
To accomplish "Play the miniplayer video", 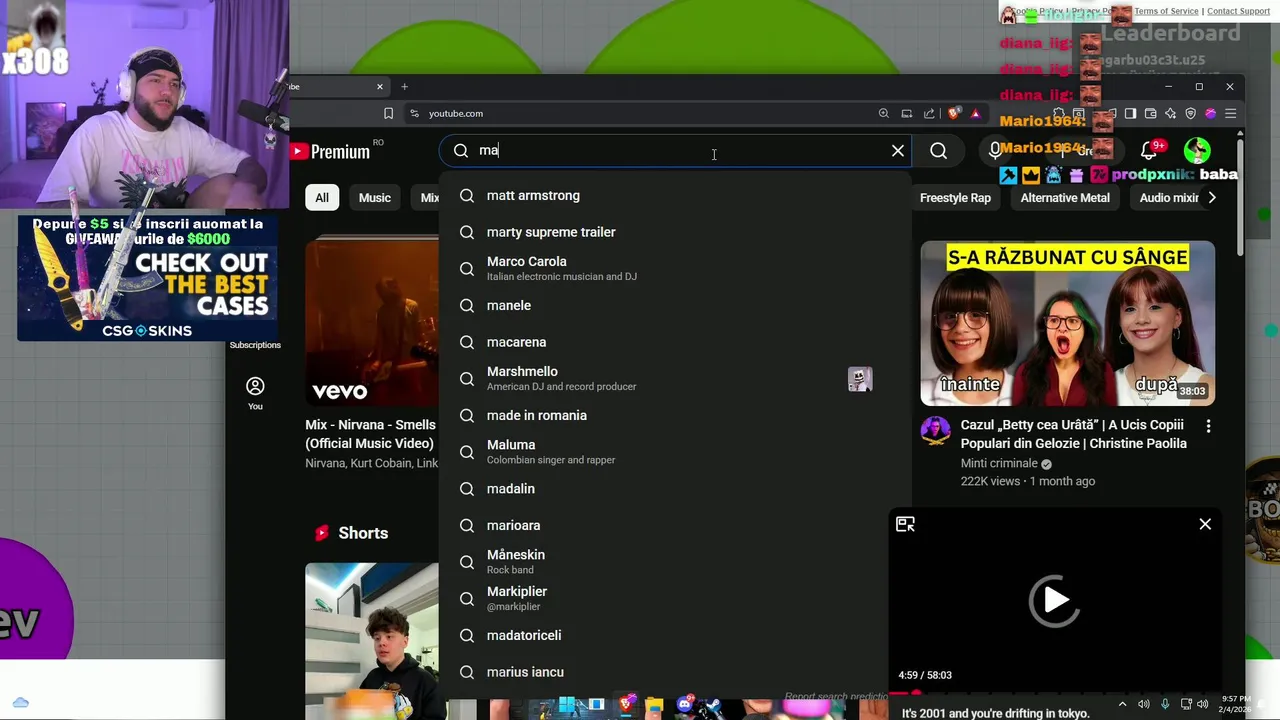I will (1055, 600).
